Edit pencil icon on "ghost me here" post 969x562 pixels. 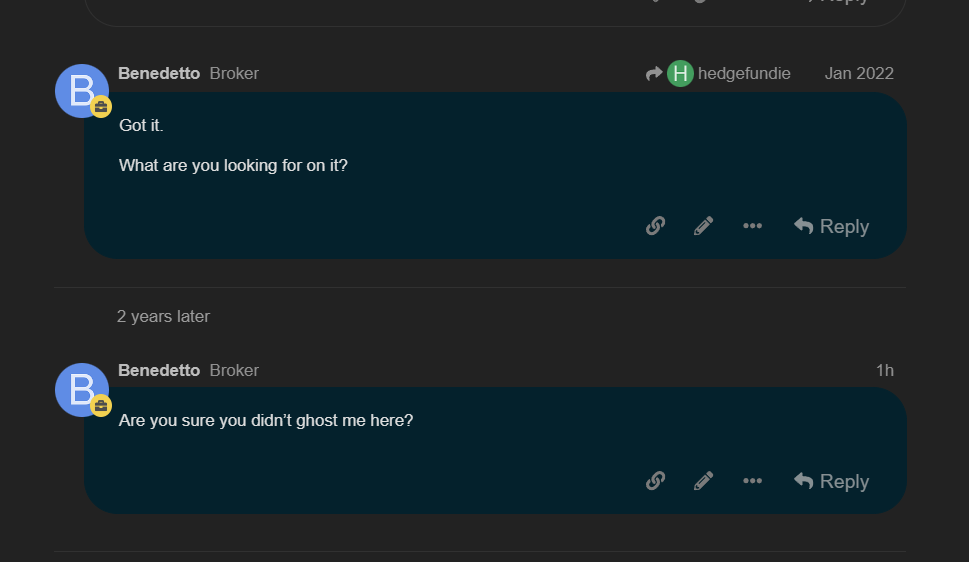[703, 480]
